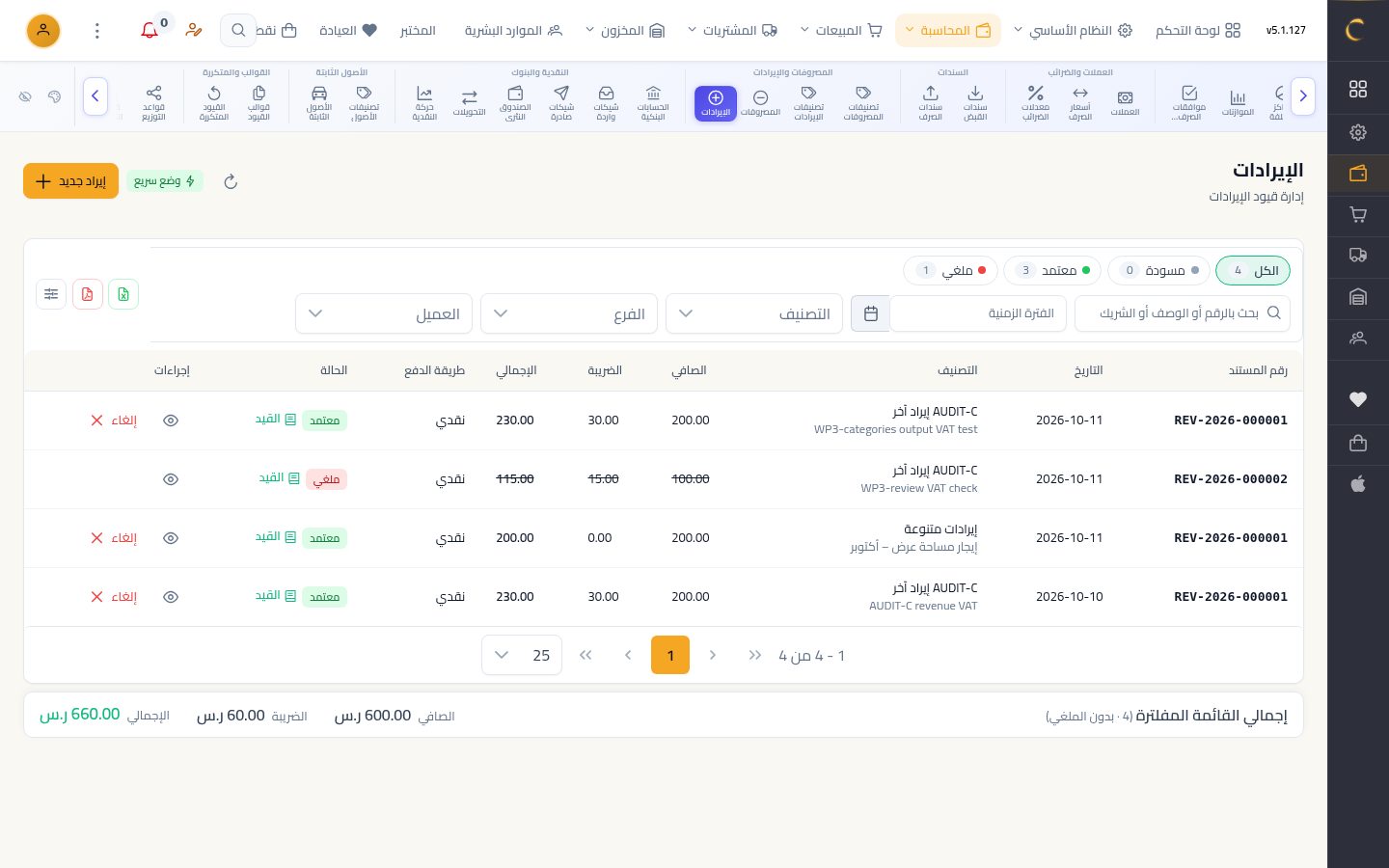View إيرادات متنوعة revenue with eye icon
Viewport: 1389px width, 868px height.
click(171, 538)
